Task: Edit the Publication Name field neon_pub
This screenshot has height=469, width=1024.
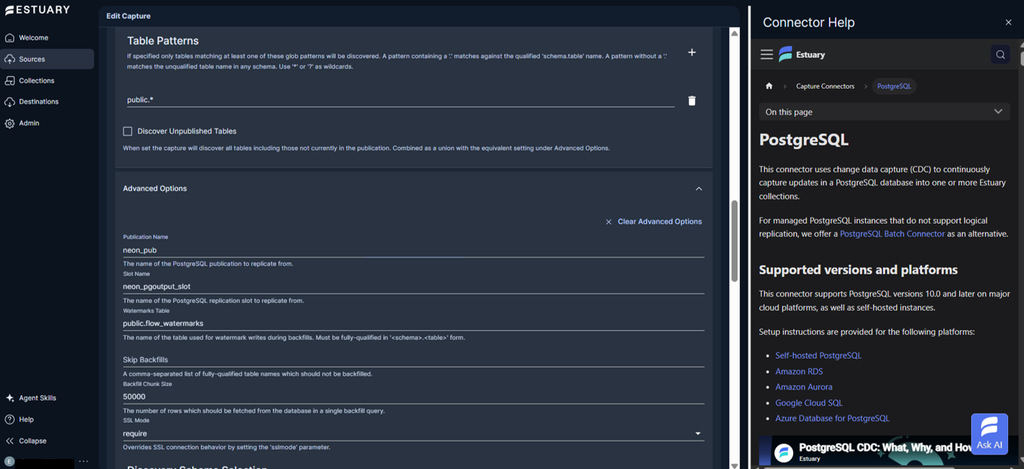Action: (x=413, y=250)
